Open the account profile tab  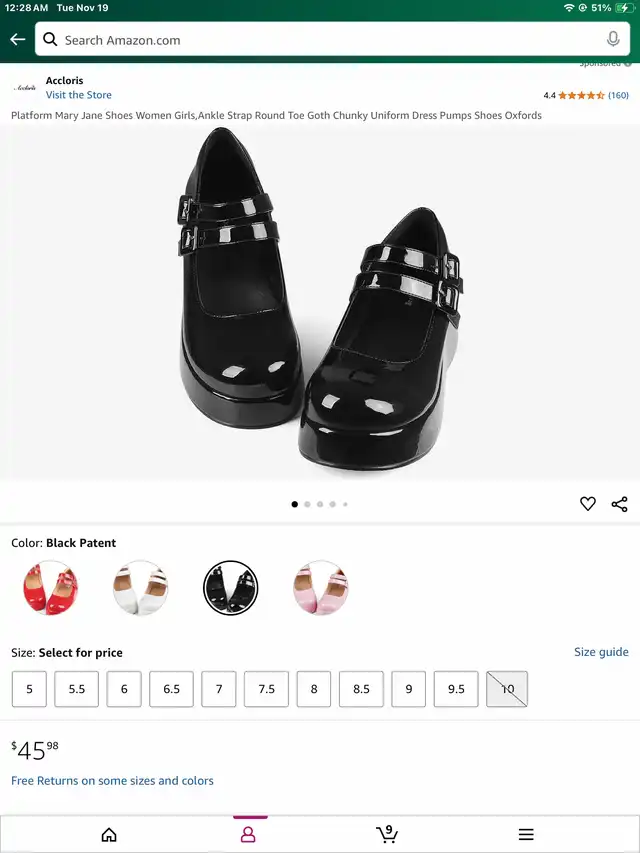248,834
